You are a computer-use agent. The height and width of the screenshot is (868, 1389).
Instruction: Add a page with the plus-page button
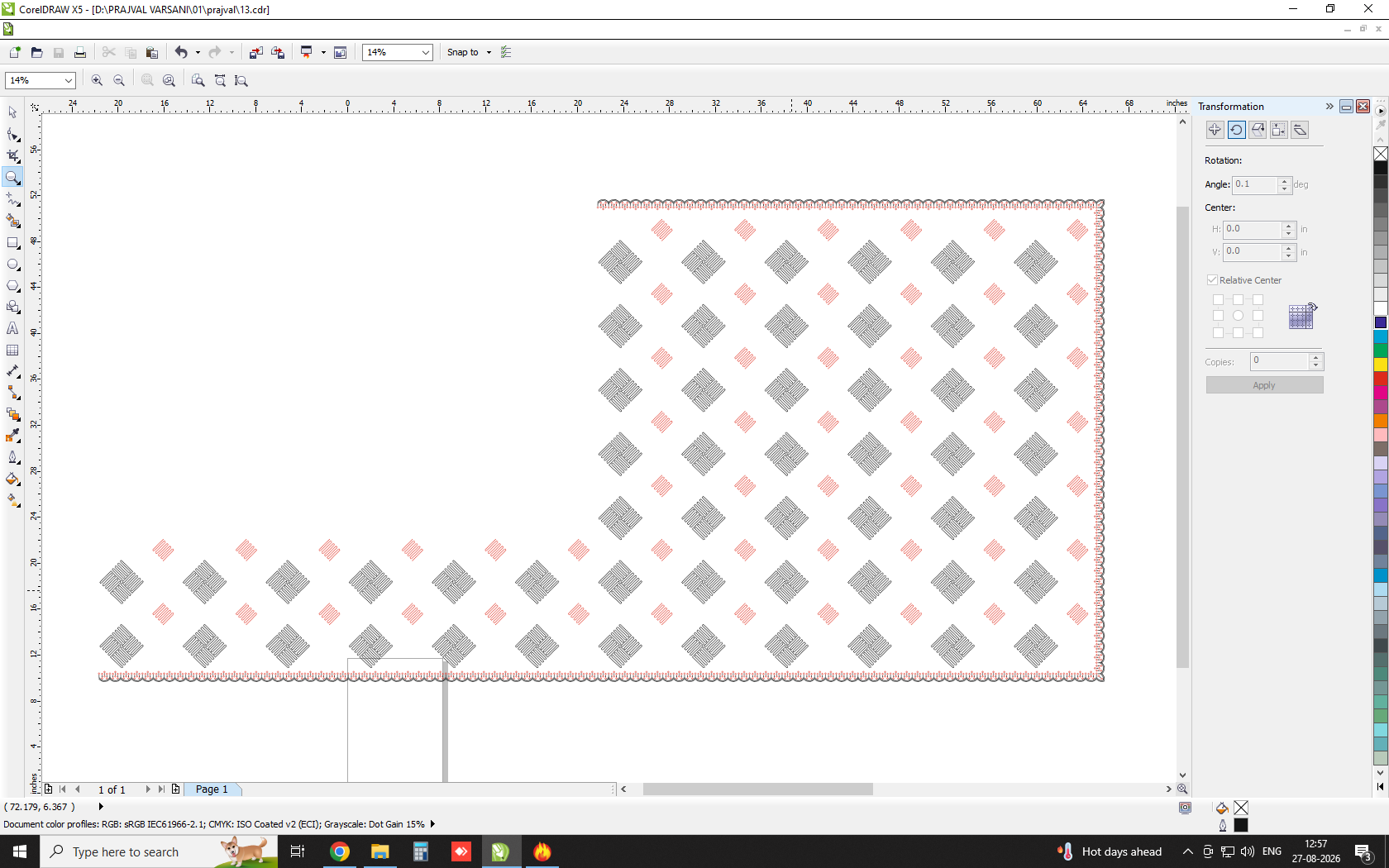[175, 789]
